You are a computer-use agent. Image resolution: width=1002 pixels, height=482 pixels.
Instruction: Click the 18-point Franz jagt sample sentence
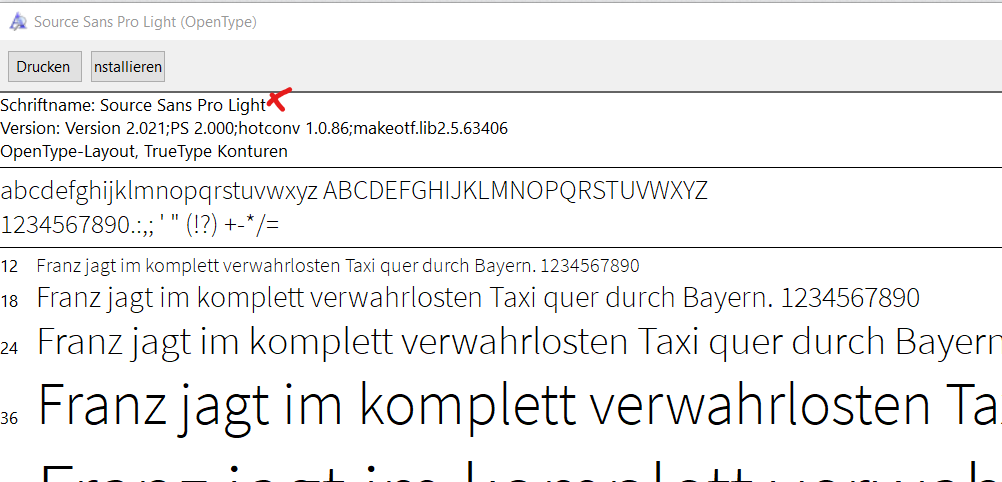point(478,298)
